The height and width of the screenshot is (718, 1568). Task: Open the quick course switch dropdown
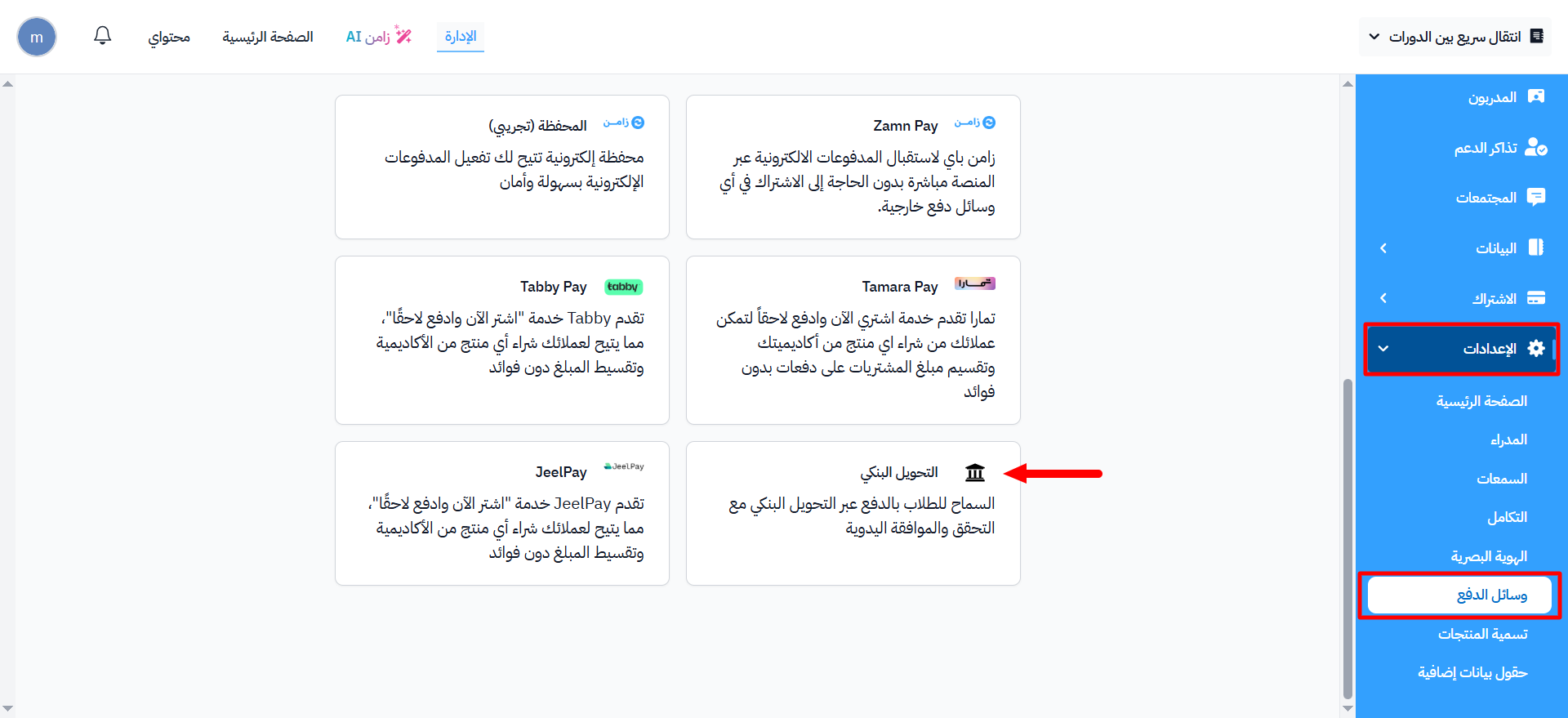point(1454,37)
